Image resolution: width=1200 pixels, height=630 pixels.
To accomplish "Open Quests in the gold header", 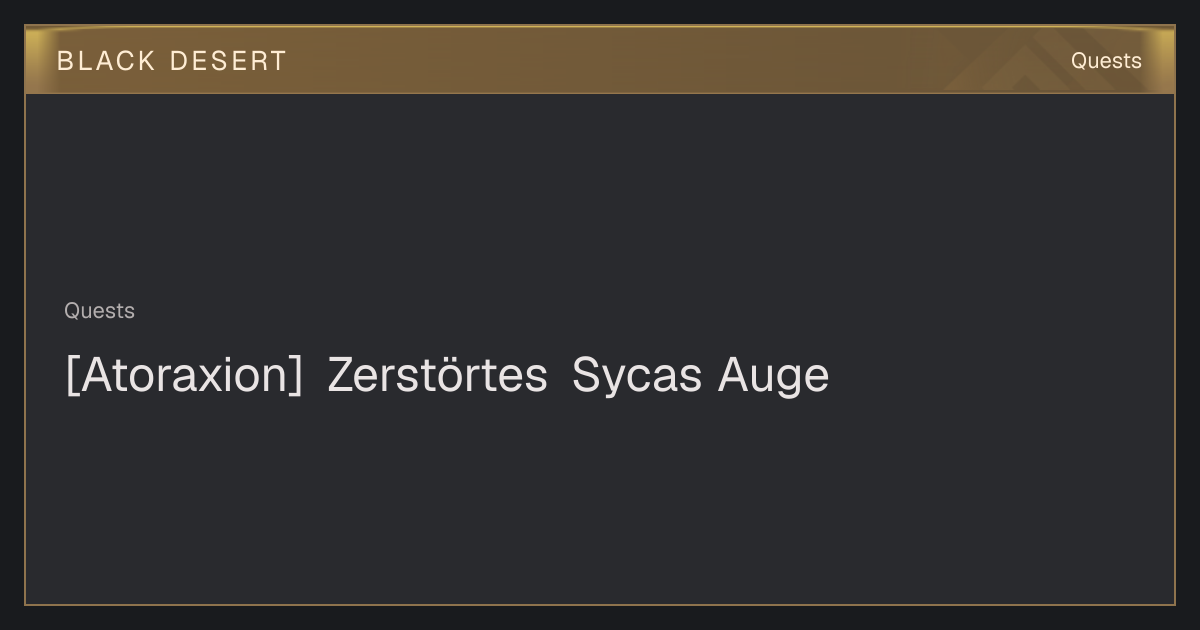I will 1106,61.
